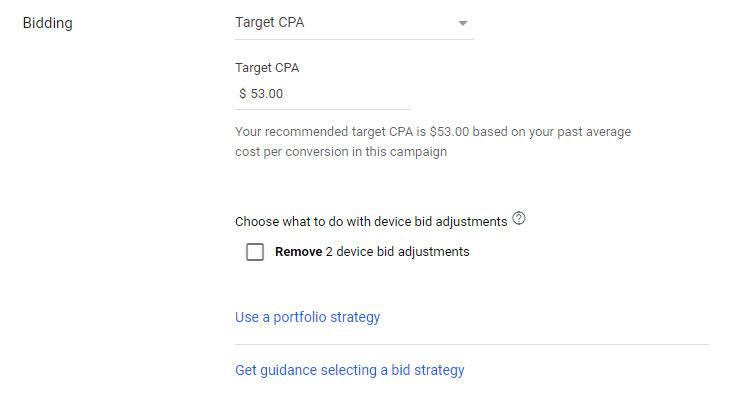733x402 pixels.
Task: Follow Get guidance selecting a bid strategy
Action: coord(350,370)
